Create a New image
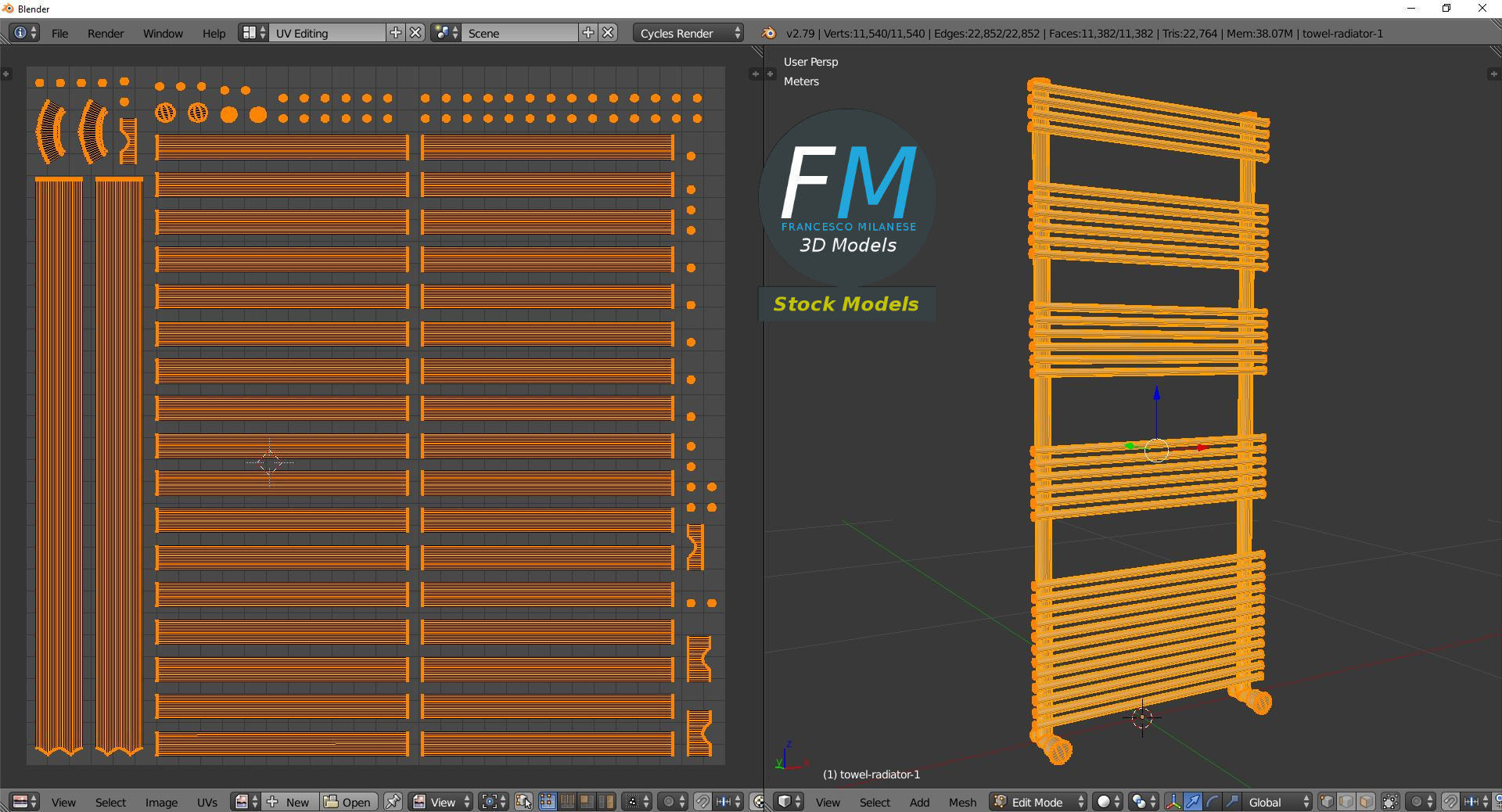Screen dimensions: 1502x812 pos(289,802)
